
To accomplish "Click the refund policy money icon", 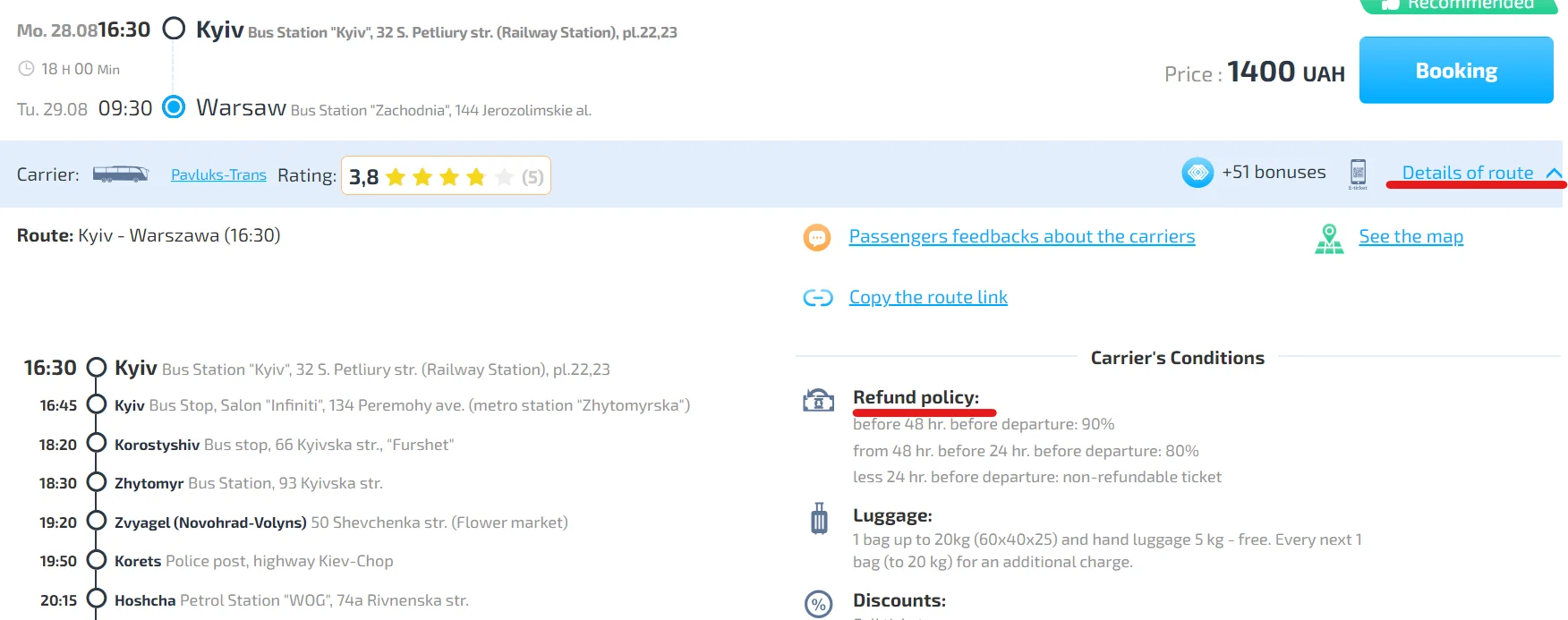I will (818, 400).
